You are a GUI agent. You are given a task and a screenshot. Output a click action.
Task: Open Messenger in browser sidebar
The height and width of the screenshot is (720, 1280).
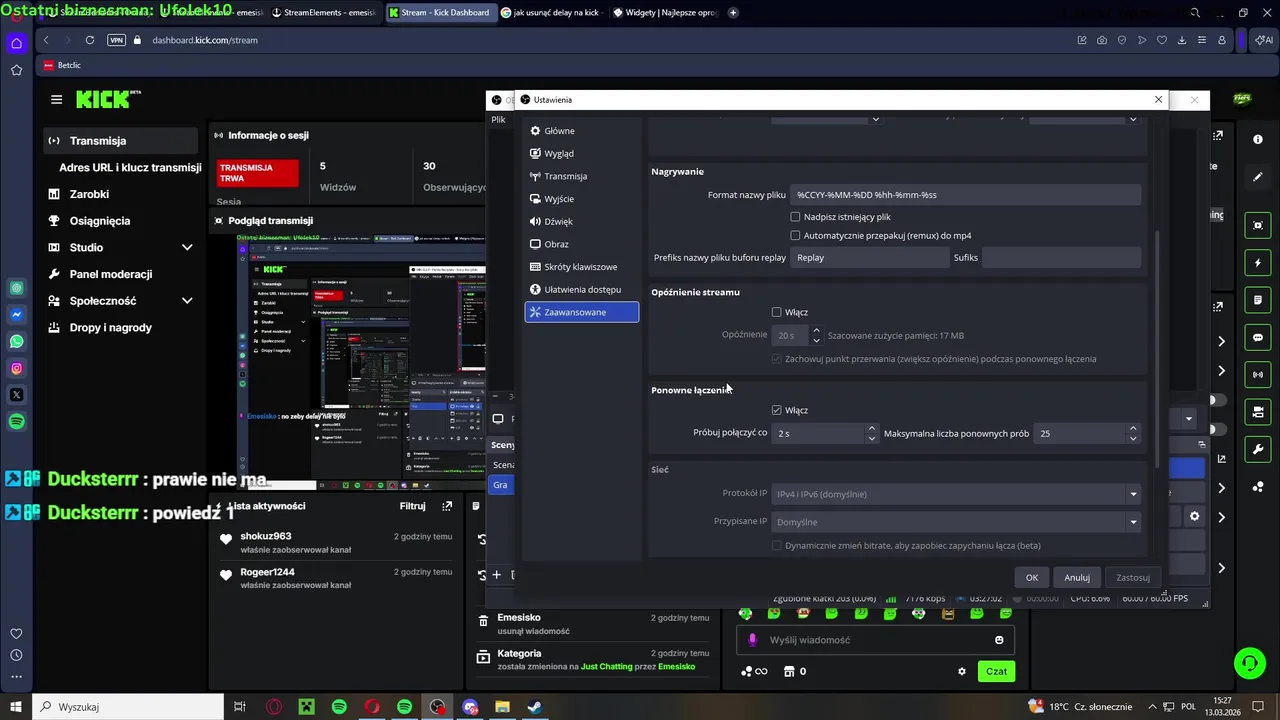click(x=17, y=315)
